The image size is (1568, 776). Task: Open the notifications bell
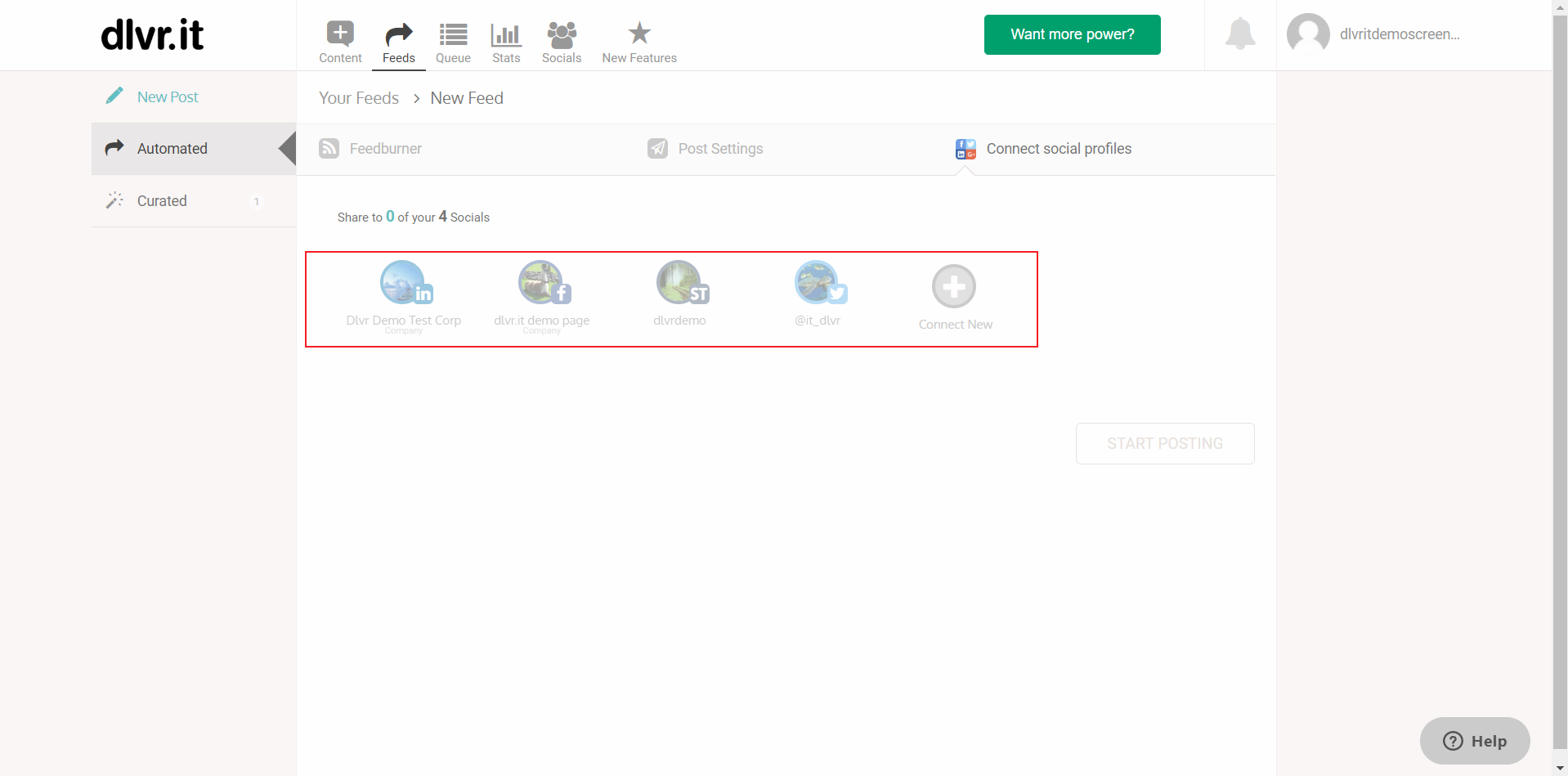(x=1240, y=34)
